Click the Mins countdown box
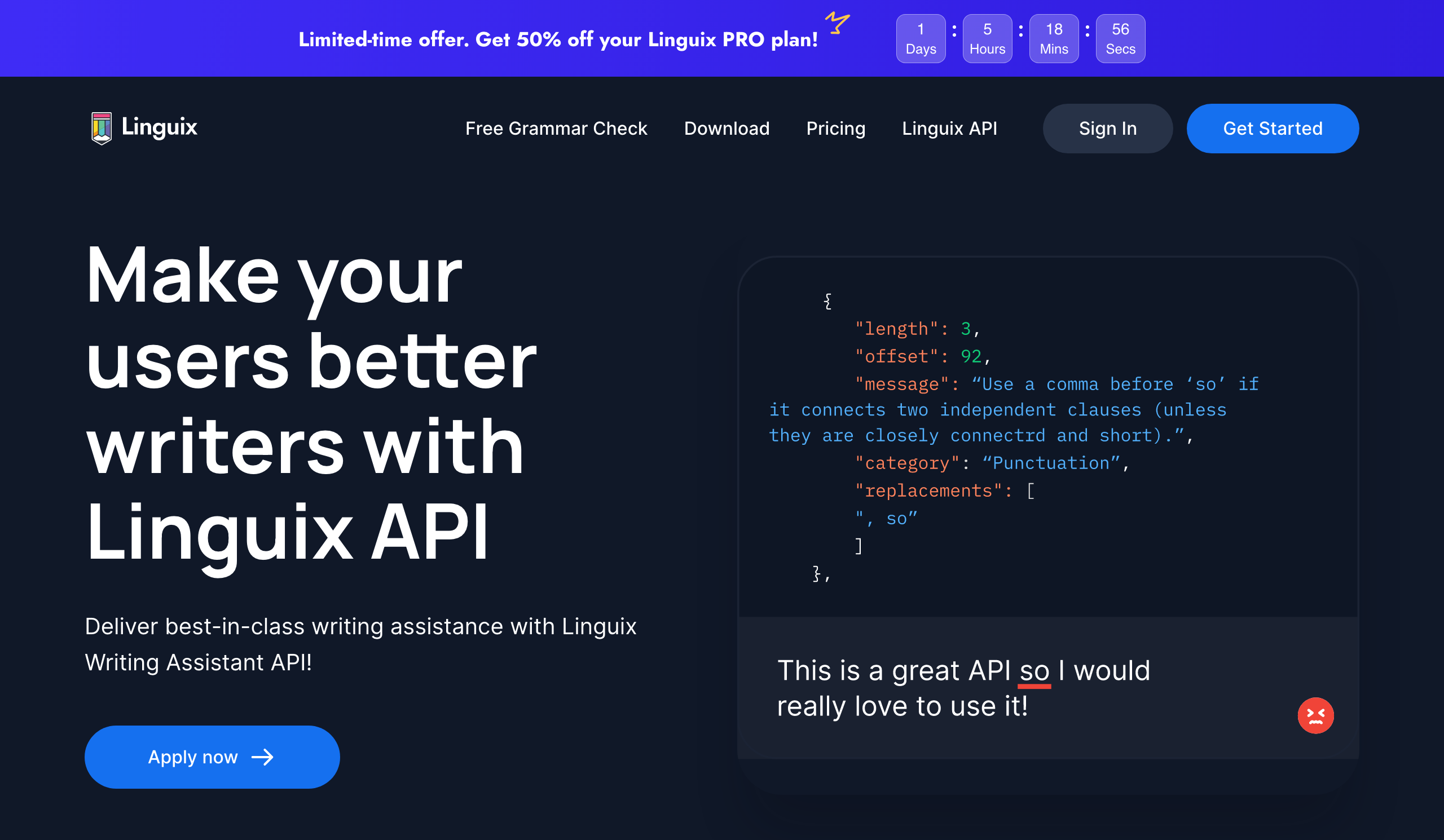Viewport: 1444px width, 840px height. click(1053, 38)
